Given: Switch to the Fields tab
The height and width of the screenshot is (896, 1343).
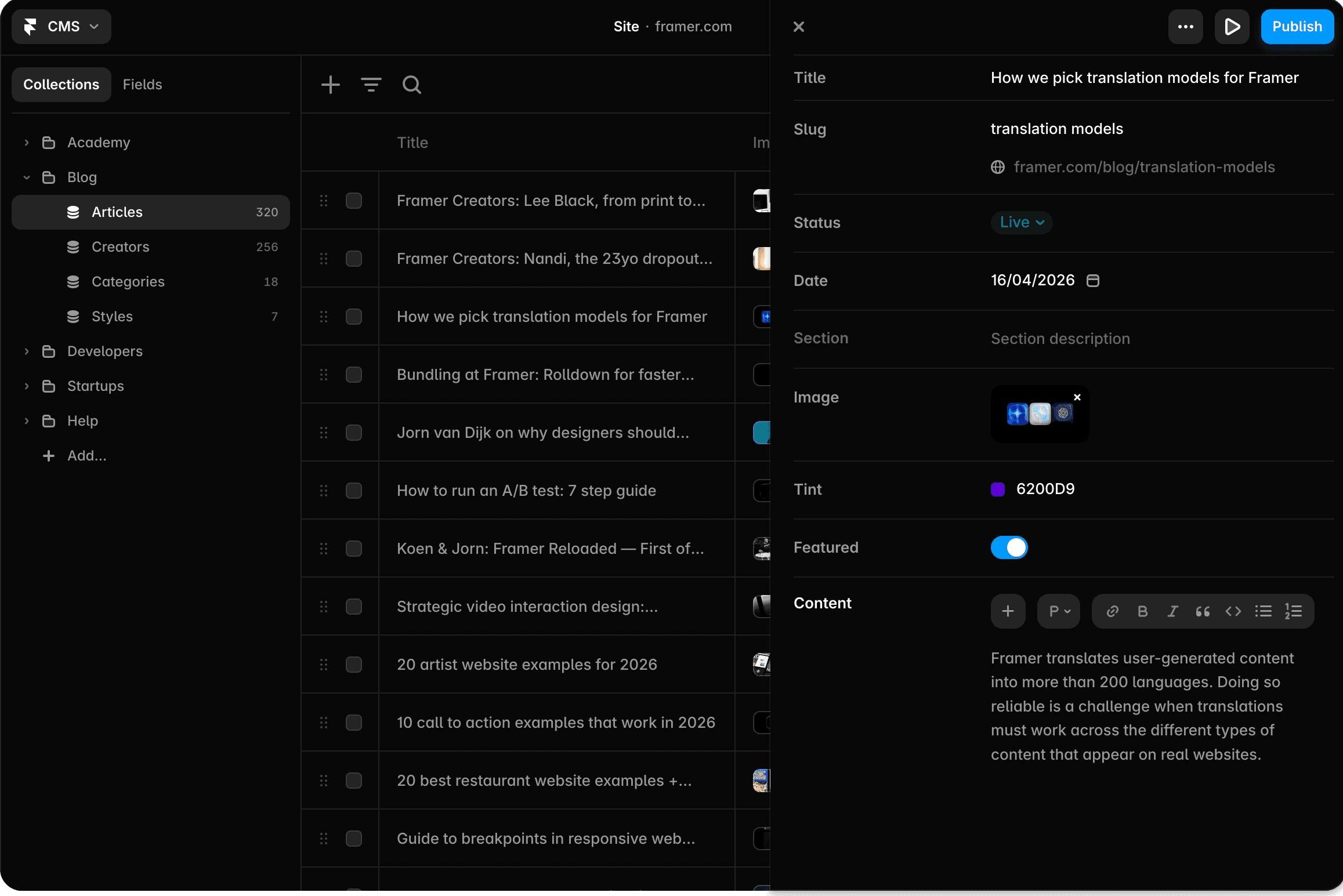Looking at the screenshot, I should 142,85.
